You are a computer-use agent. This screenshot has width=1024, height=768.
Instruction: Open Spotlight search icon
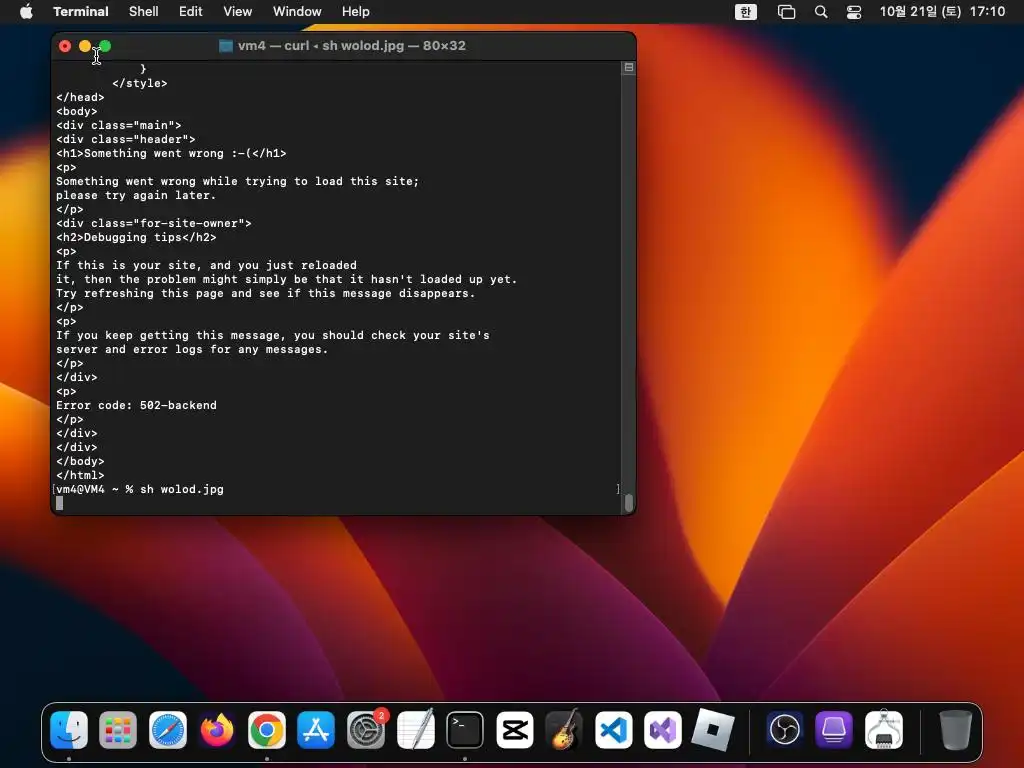[x=821, y=12]
